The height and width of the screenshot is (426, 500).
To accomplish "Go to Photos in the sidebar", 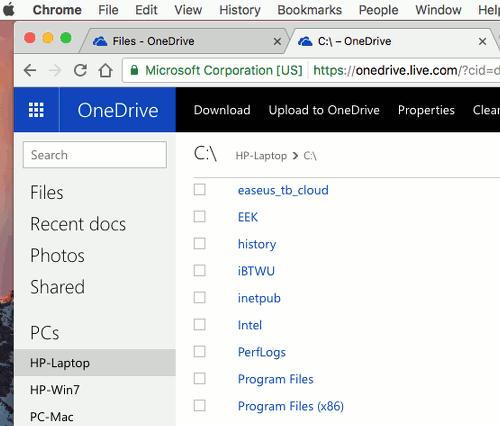I will coord(57,255).
